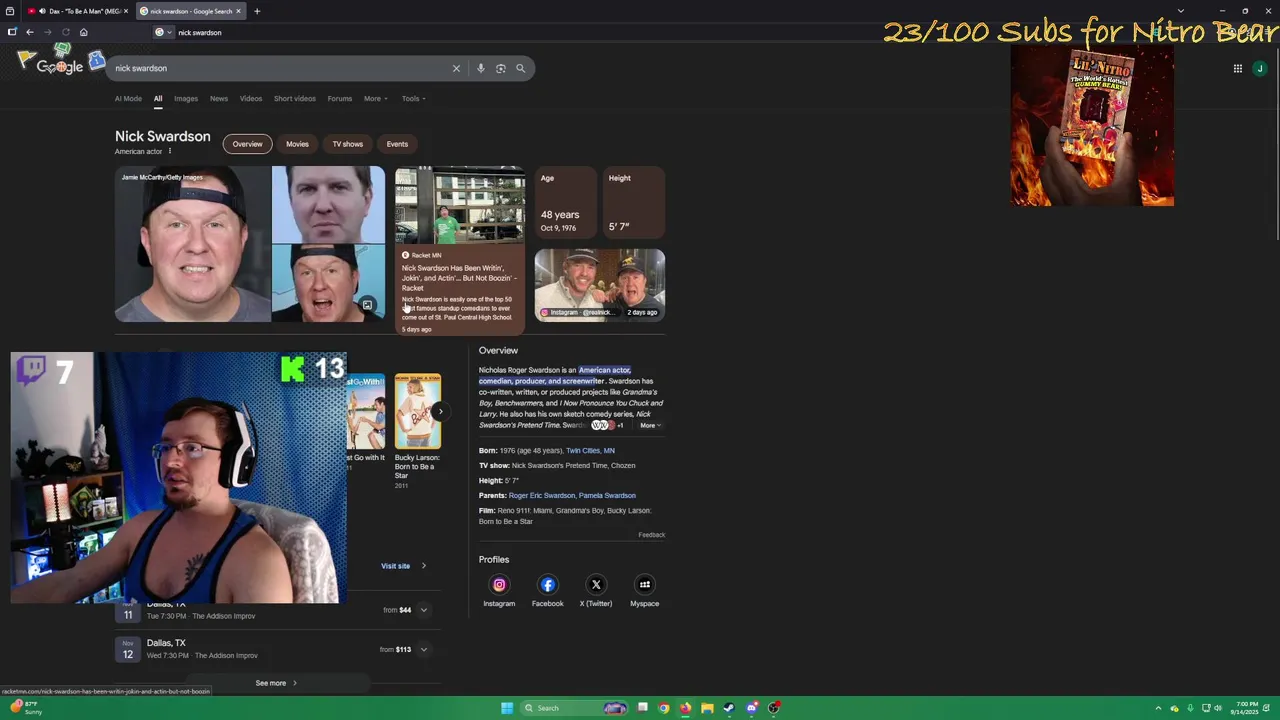Switch to the News results tab
1280x720 pixels.
tap(219, 98)
